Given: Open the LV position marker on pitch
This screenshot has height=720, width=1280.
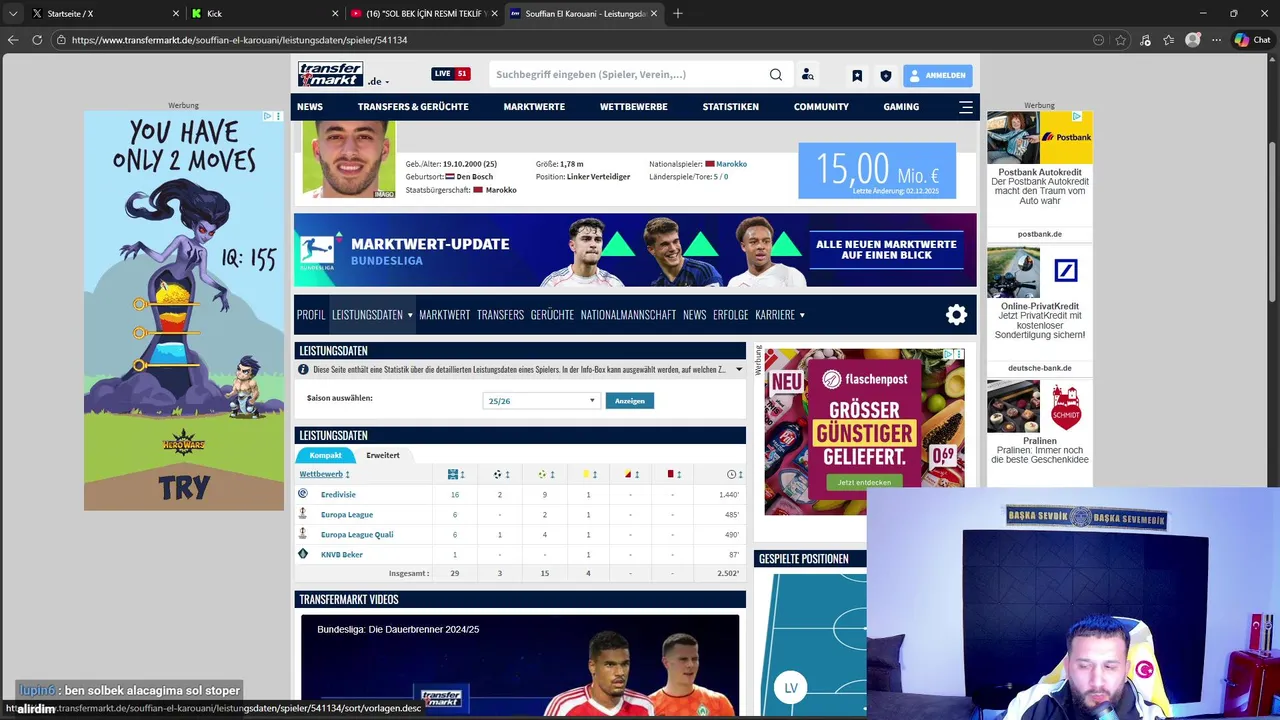Looking at the screenshot, I should tap(791, 688).
